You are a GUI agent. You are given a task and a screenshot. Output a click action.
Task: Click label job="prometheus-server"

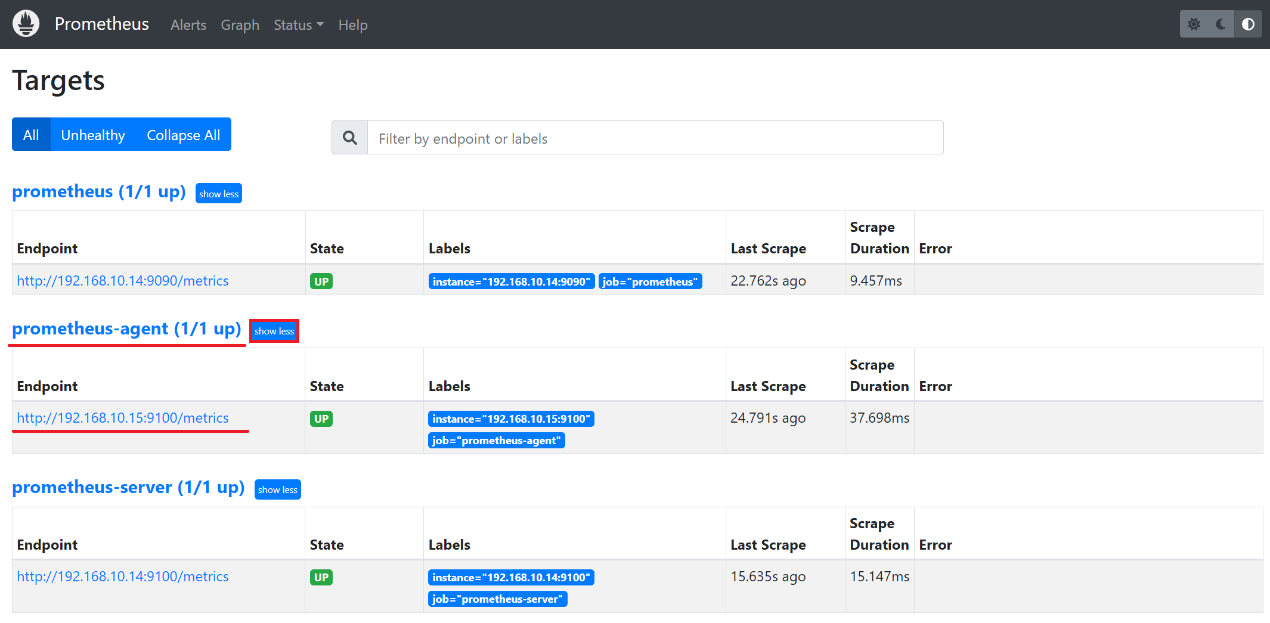point(498,599)
